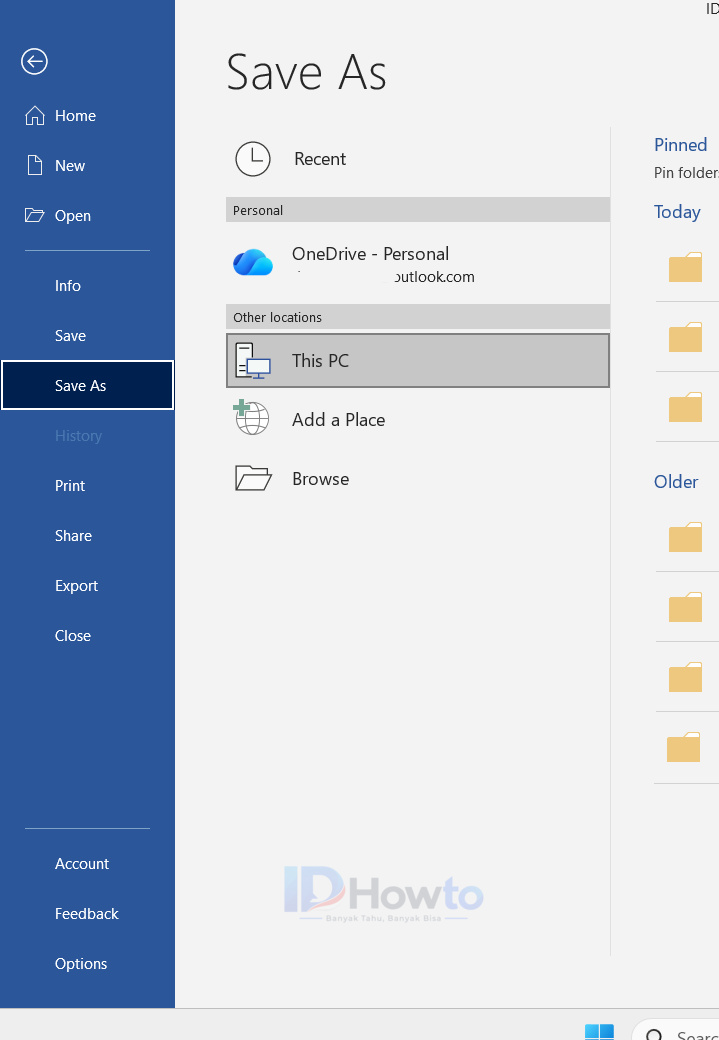Open the Share option
The width and height of the screenshot is (719, 1040).
pos(73,536)
